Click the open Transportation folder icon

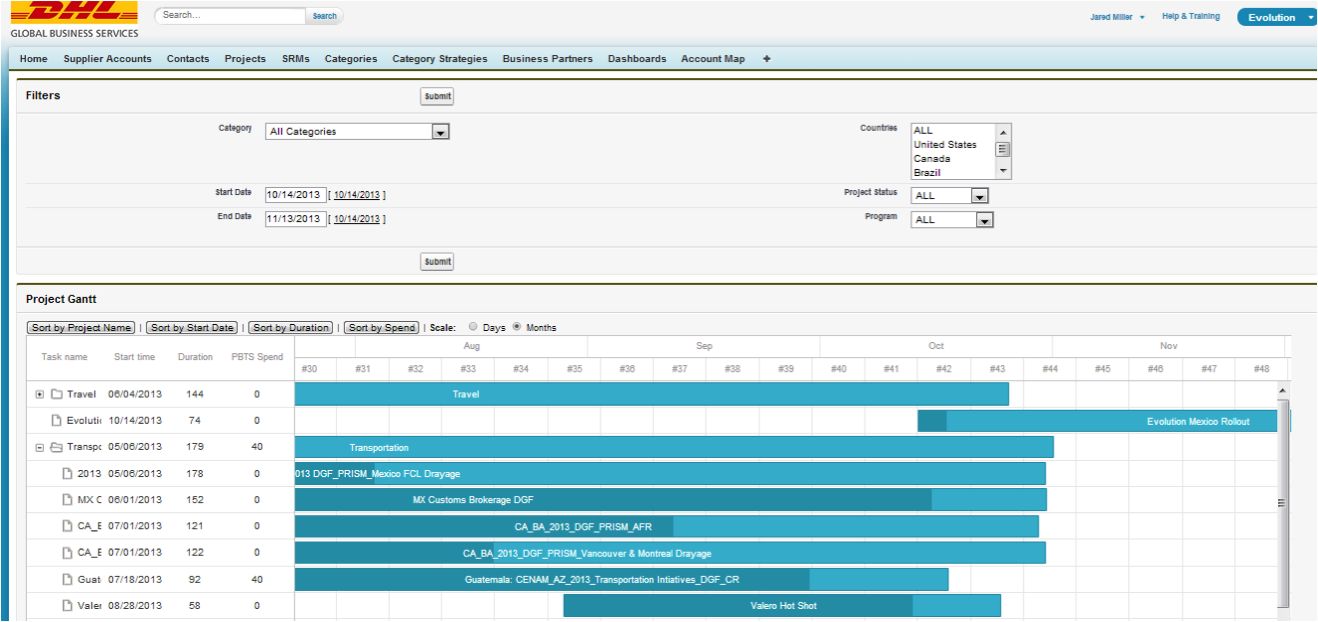[x=57, y=447]
